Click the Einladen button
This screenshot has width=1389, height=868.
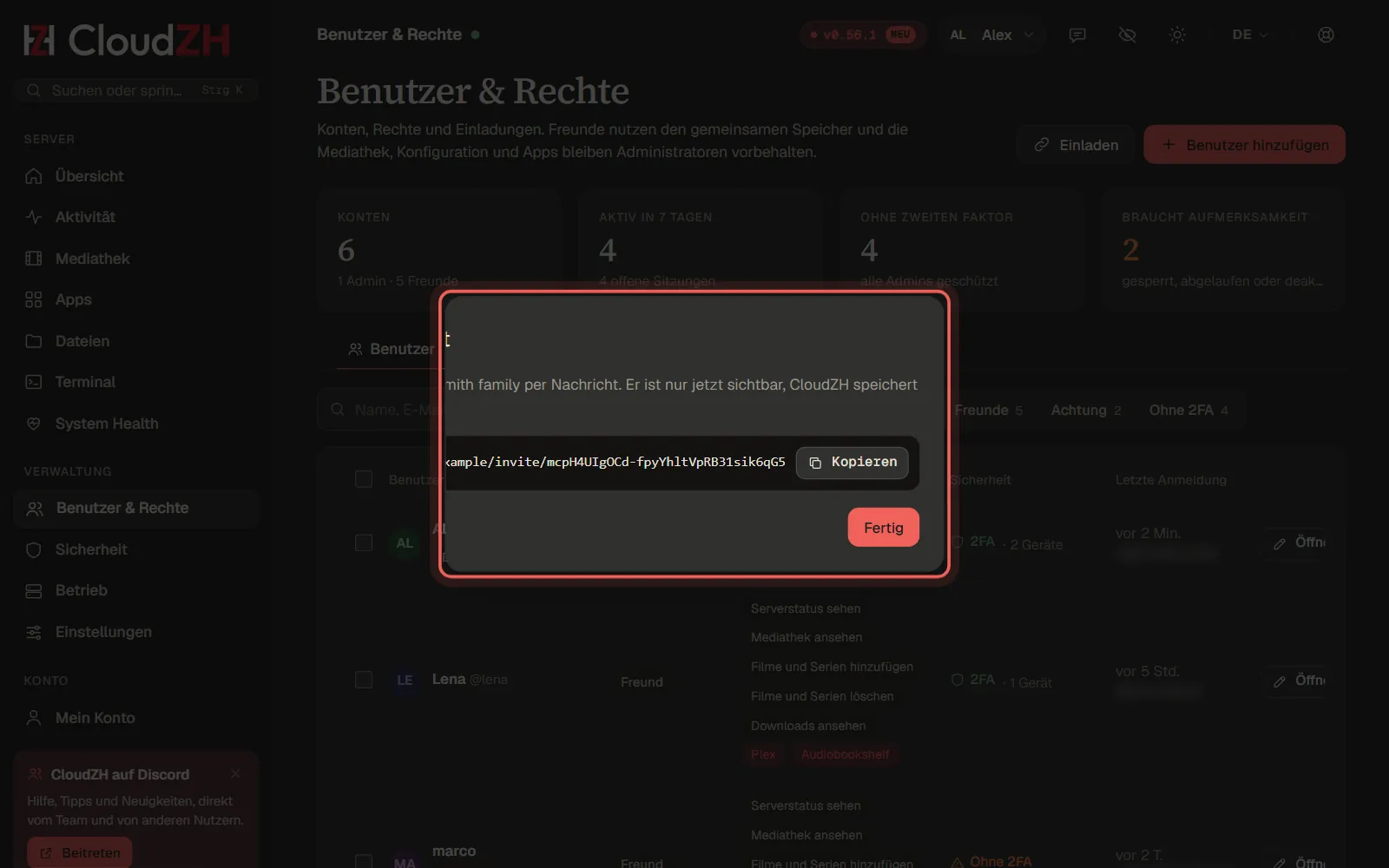click(1076, 145)
